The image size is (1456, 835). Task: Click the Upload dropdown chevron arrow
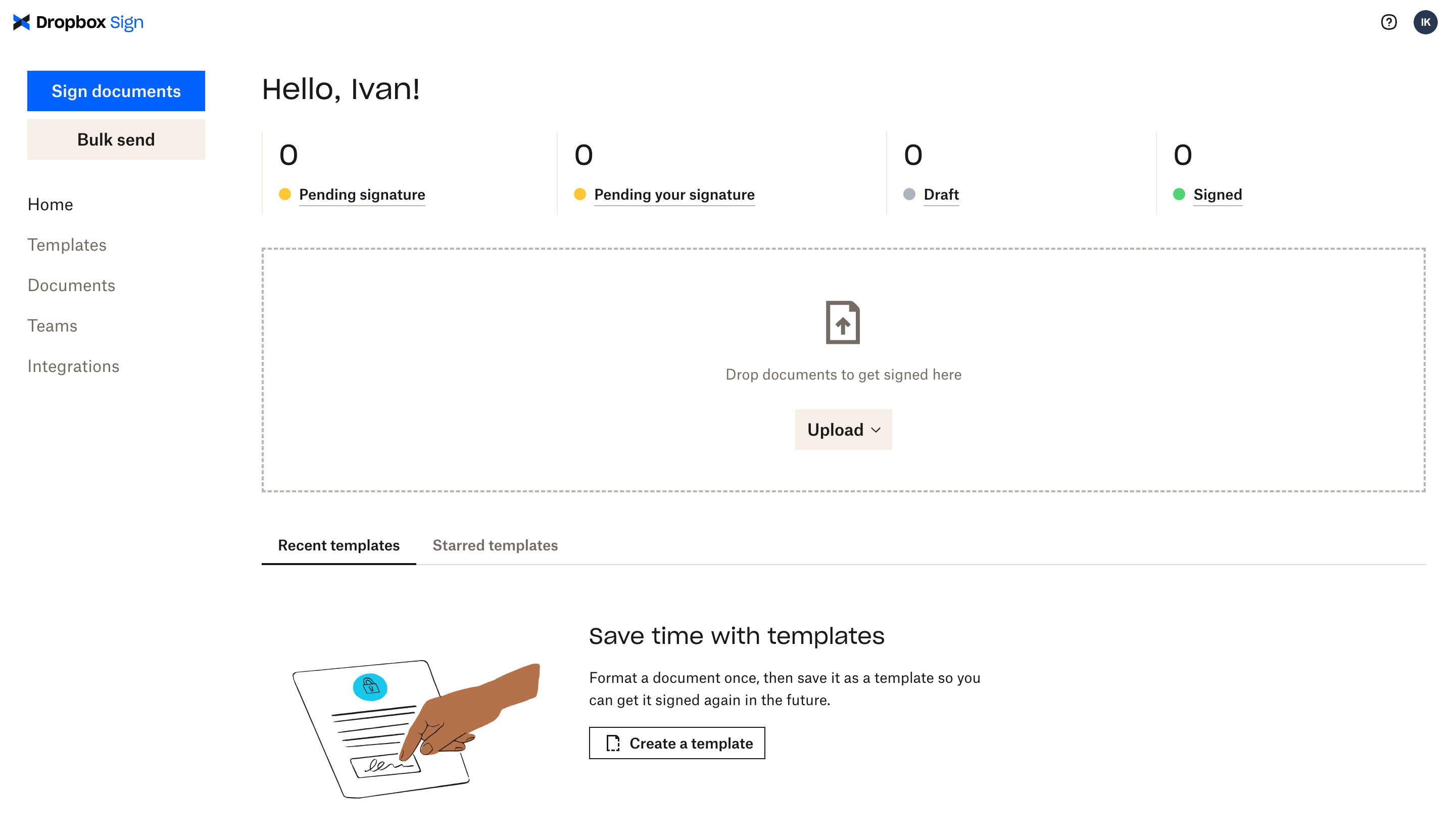tap(875, 429)
